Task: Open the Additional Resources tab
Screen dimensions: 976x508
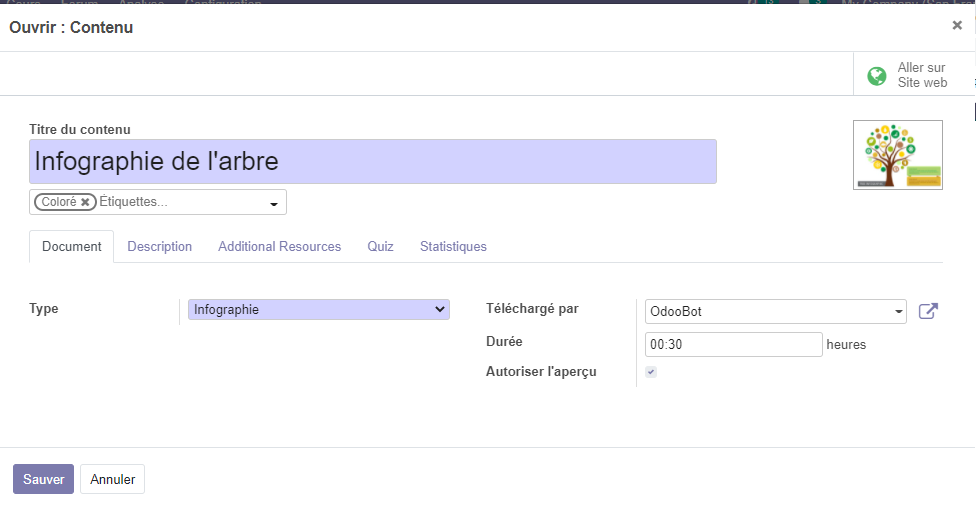Action: pos(279,247)
